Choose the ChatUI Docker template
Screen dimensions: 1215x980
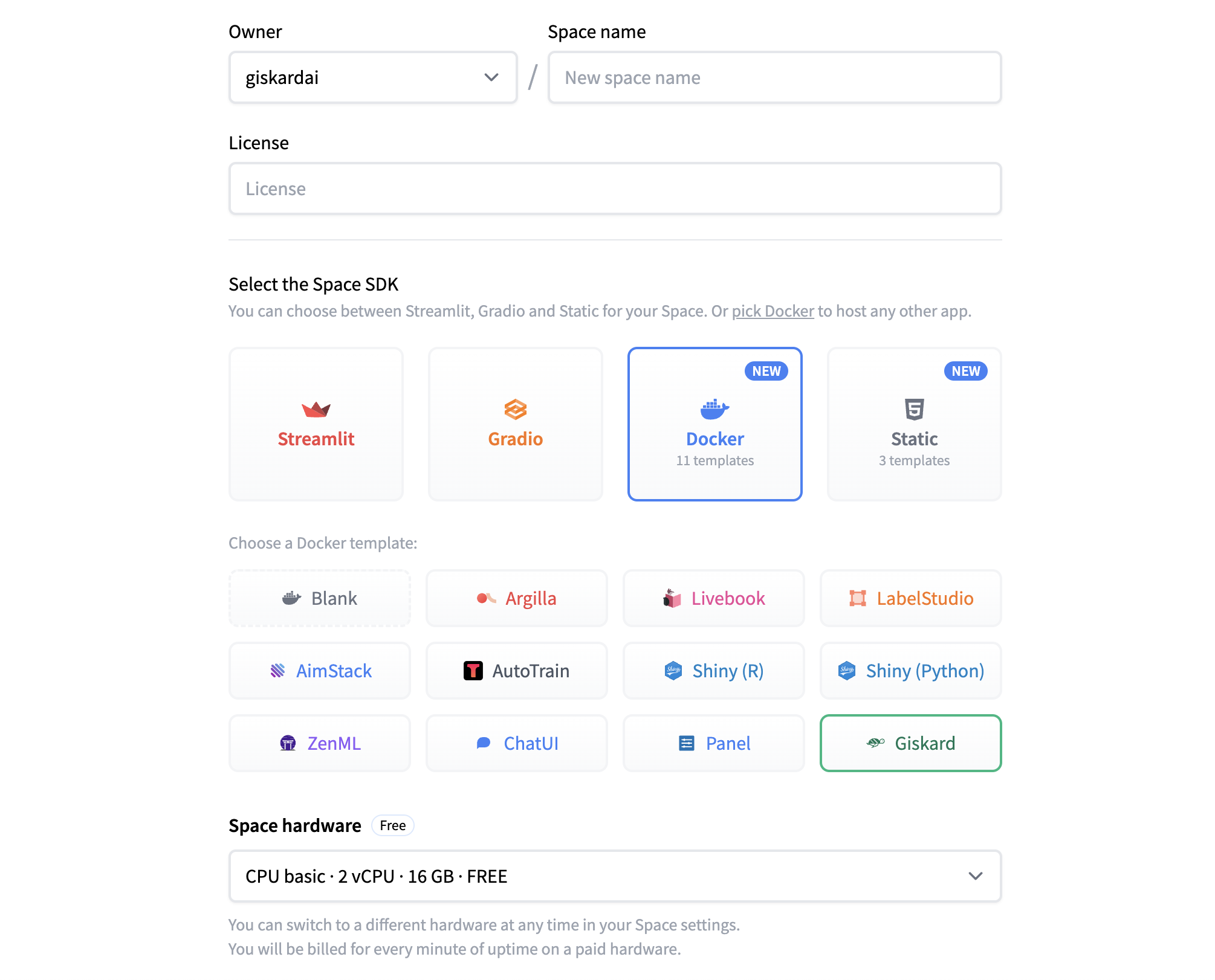(x=517, y=743)
